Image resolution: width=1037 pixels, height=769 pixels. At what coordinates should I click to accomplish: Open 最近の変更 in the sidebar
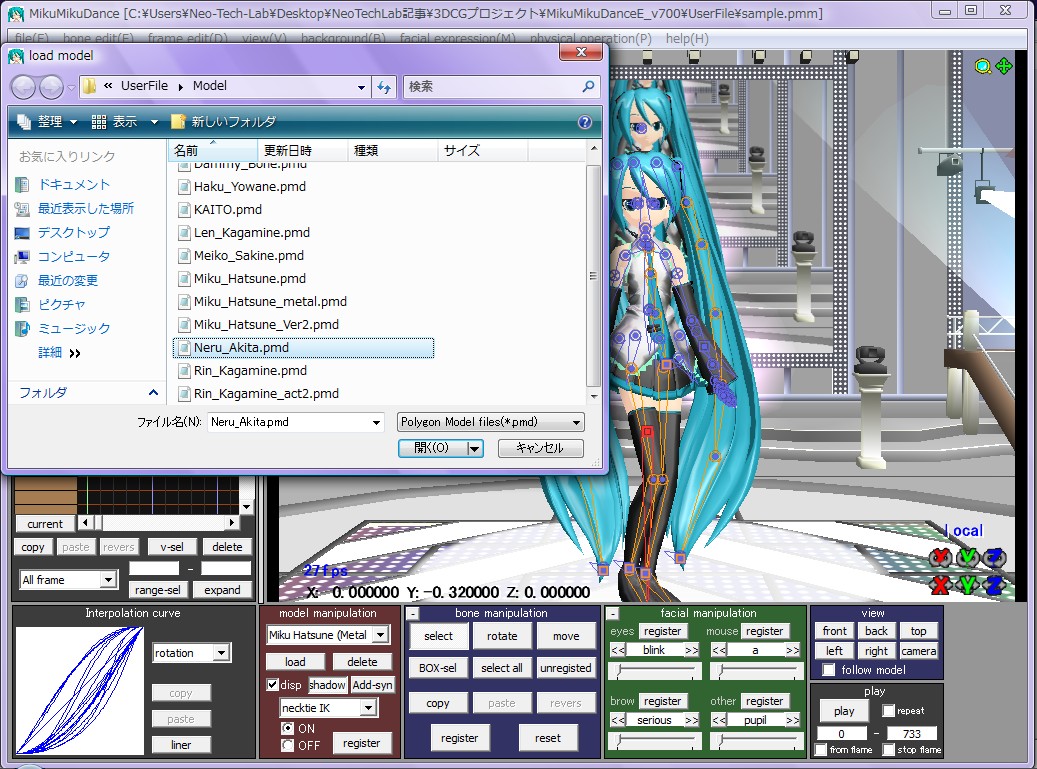(67, 280)
